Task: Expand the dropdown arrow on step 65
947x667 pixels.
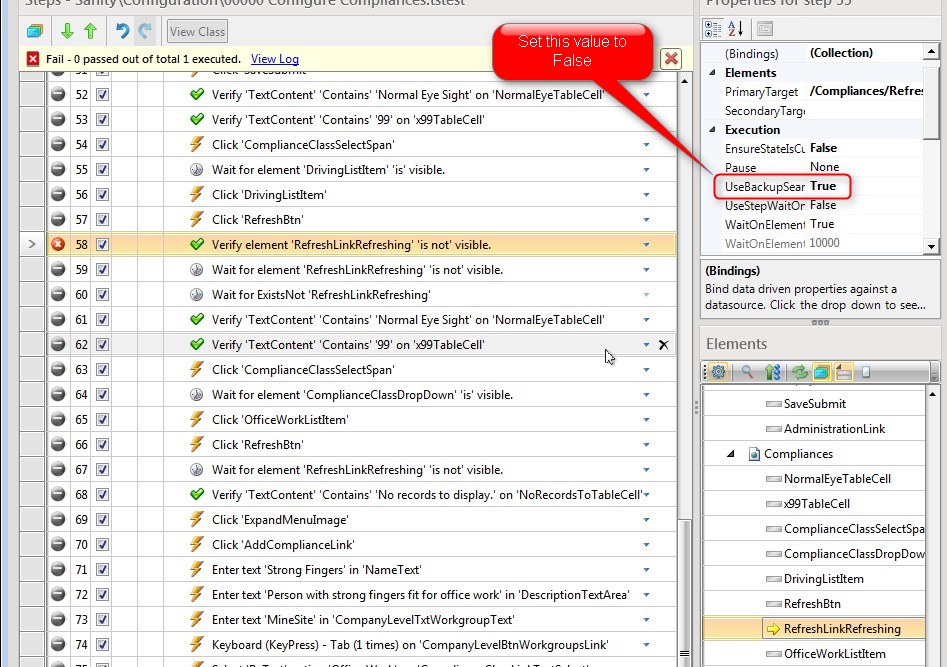Action: point(646,420)
